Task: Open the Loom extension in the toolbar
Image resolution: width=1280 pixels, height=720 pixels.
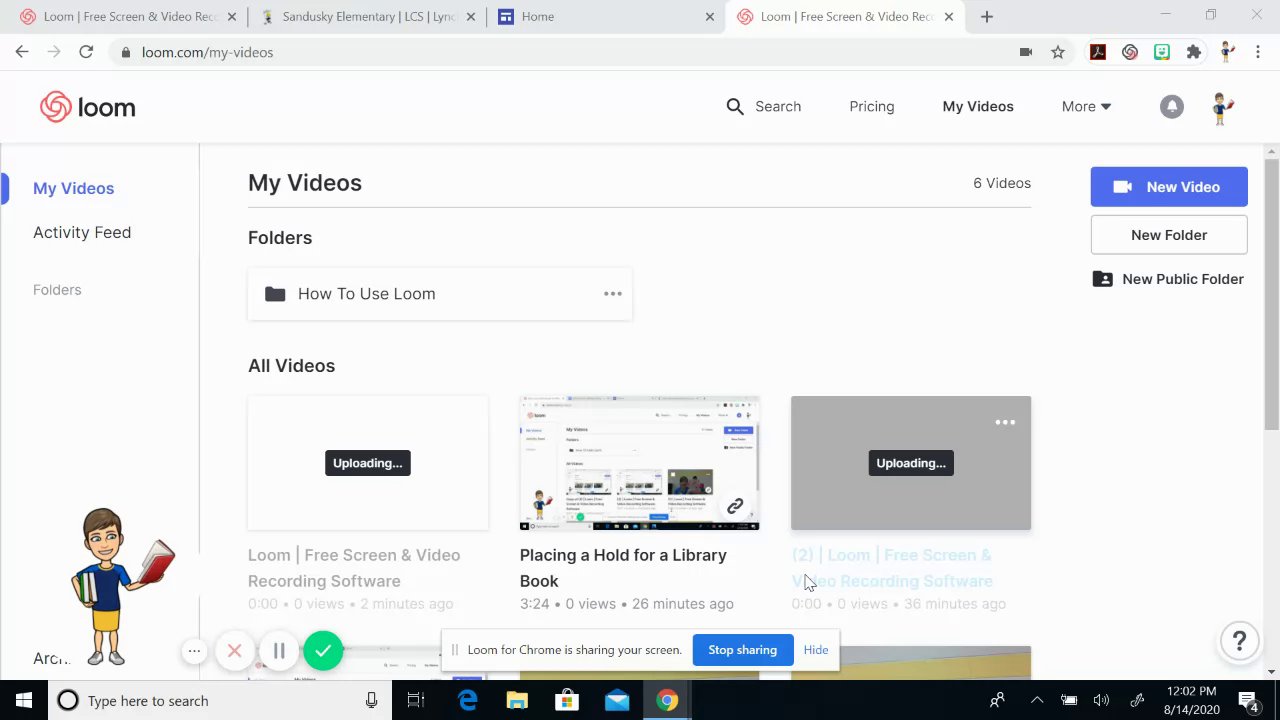Action: (1130, 52)
